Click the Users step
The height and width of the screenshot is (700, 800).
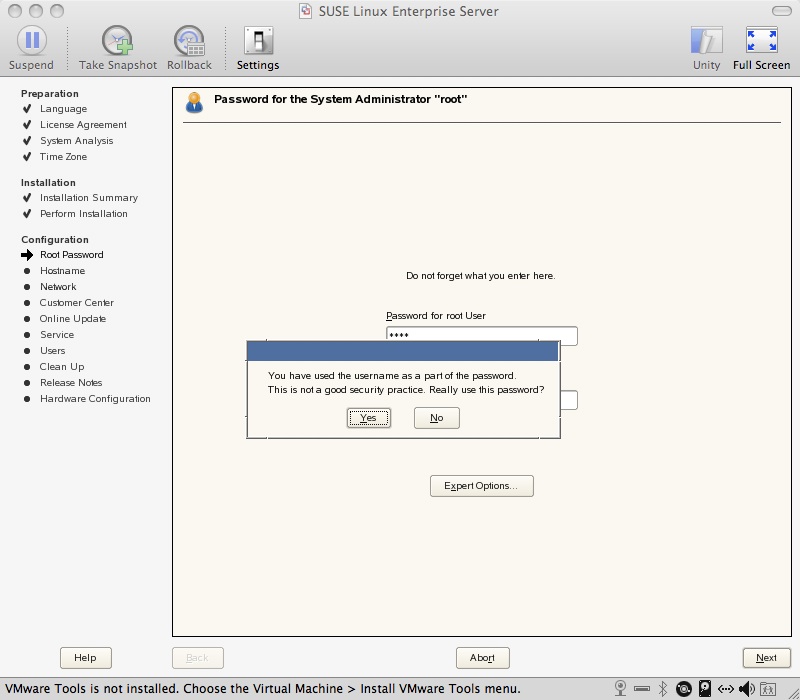[53, 351]
